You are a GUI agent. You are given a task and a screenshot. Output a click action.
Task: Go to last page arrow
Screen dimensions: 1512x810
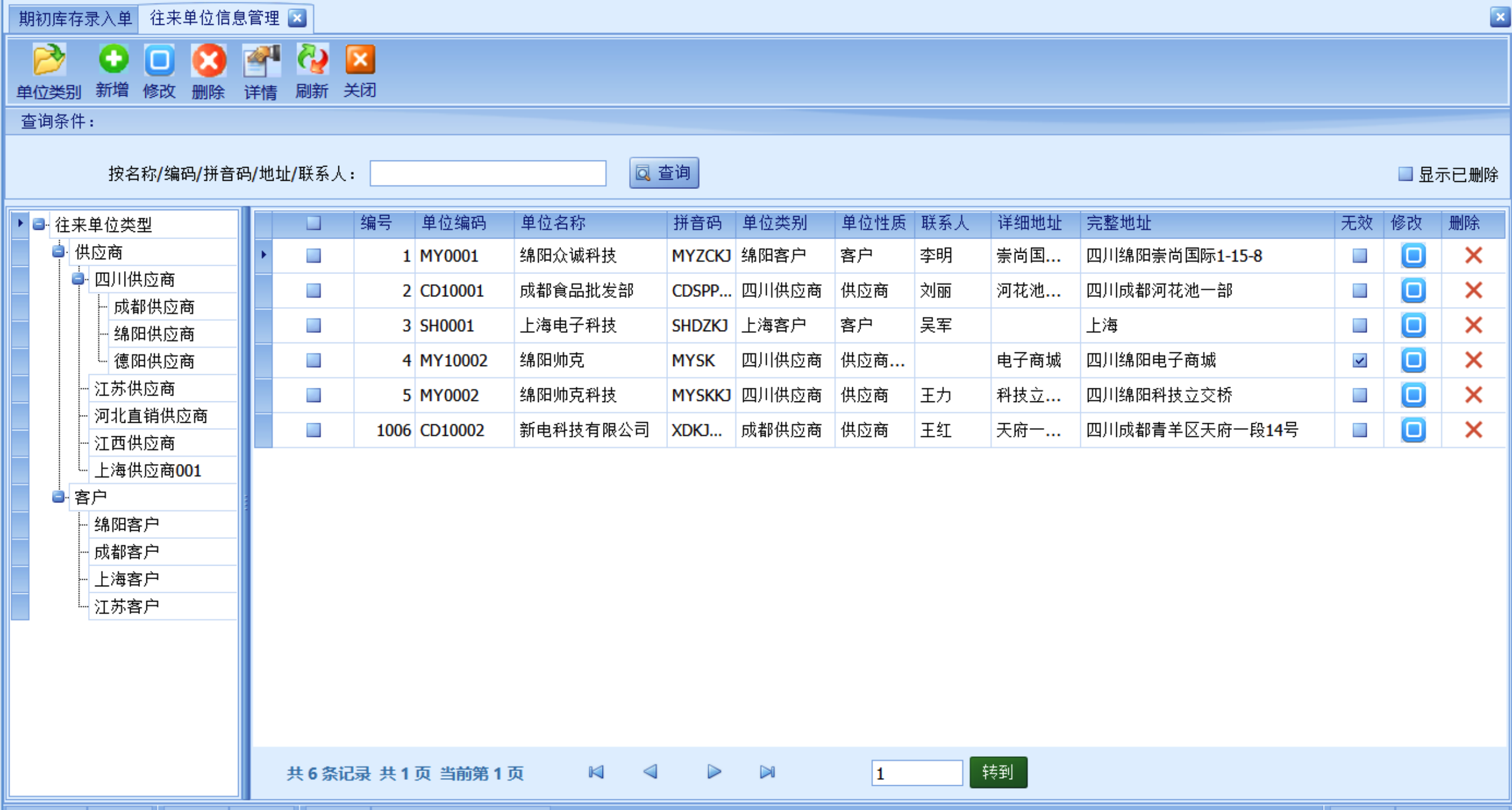click(767, 772)
